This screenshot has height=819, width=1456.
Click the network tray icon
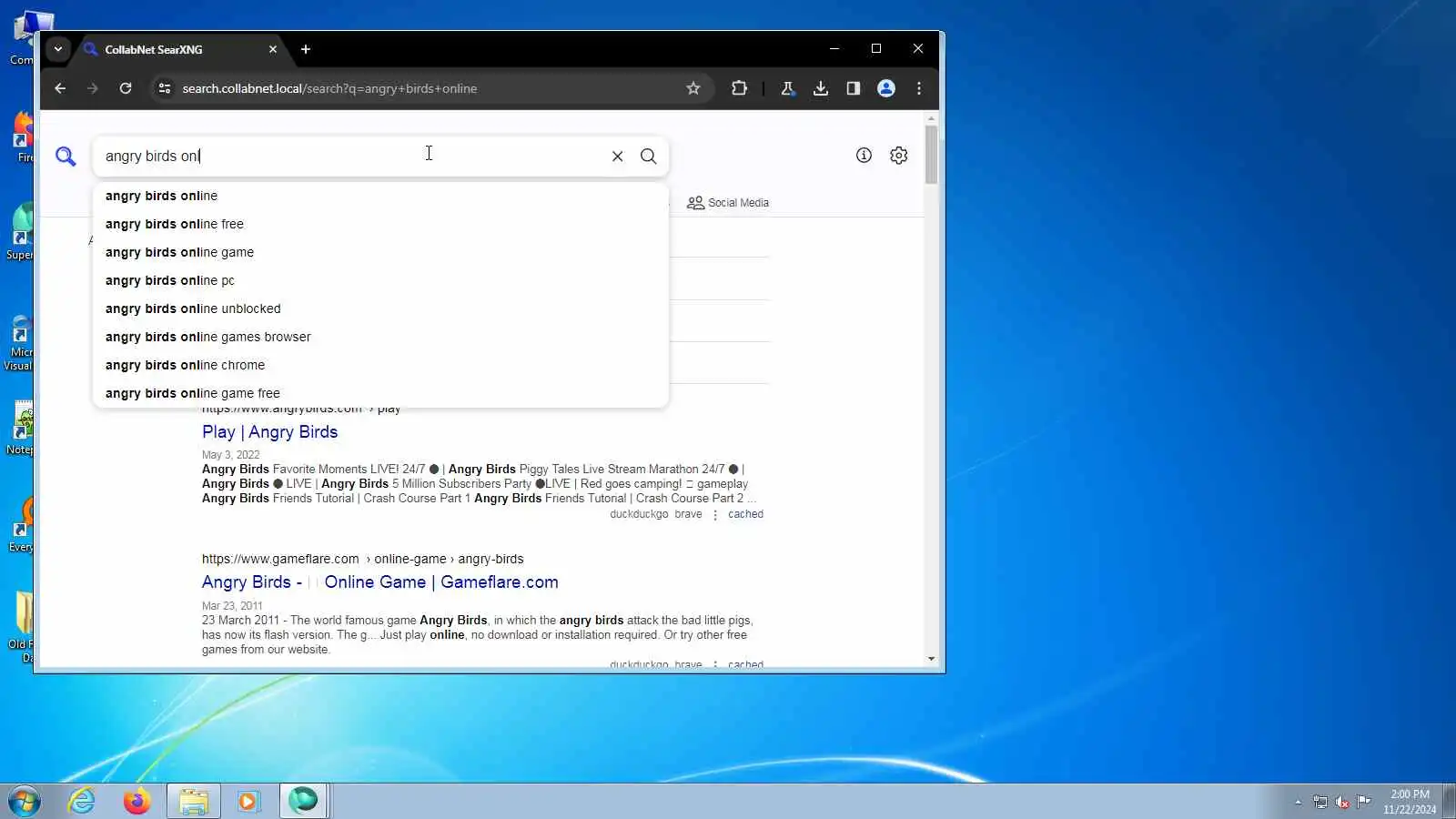coord(1319,802)
